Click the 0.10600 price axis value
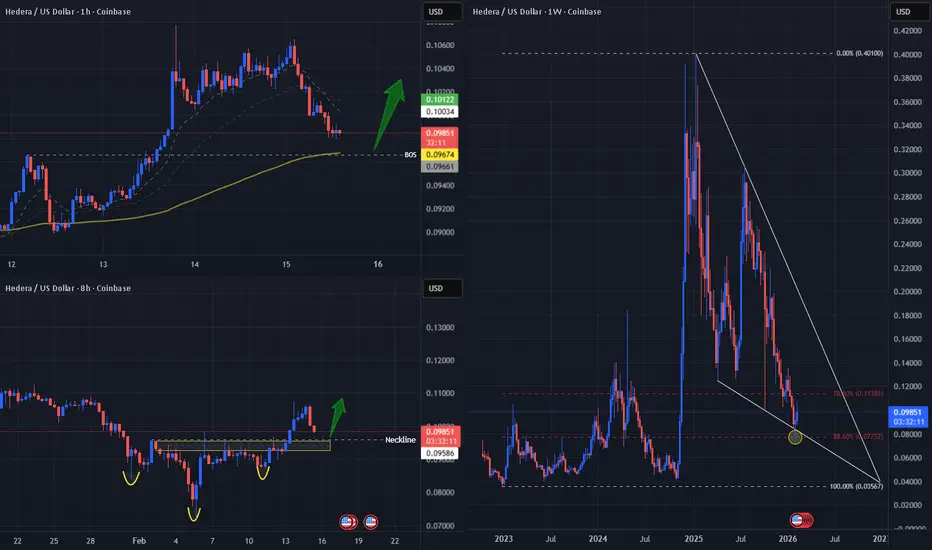Screen dimensions: 932x550 pyautogui.click(x=440, y=45)
